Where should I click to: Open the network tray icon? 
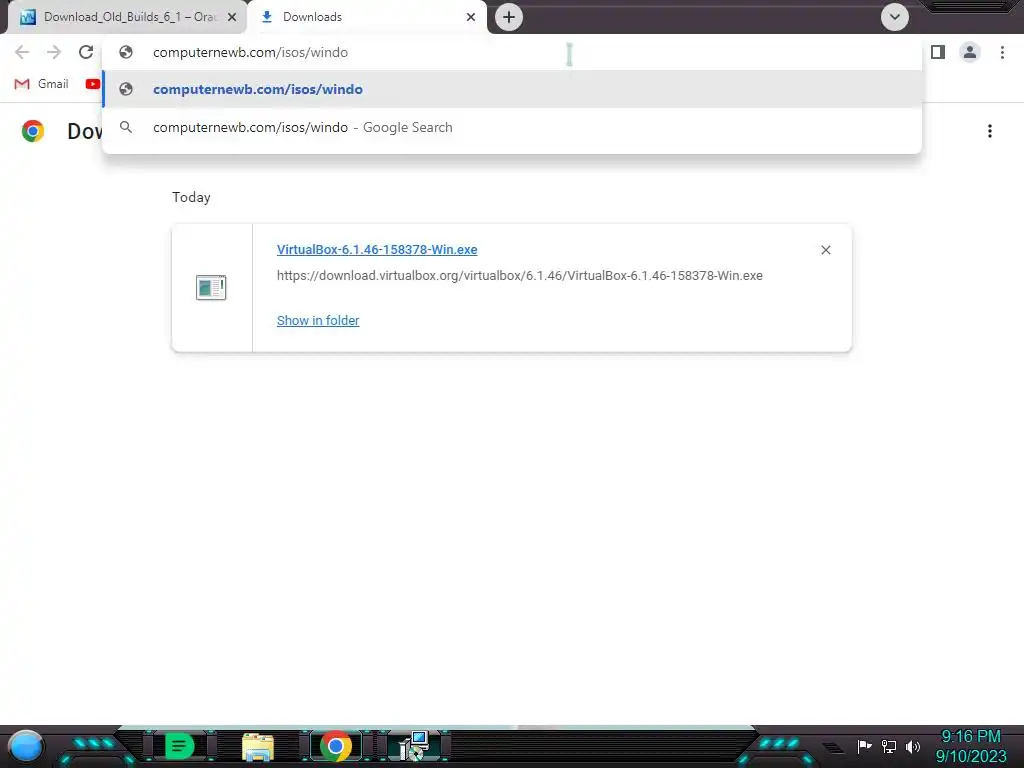889,746
